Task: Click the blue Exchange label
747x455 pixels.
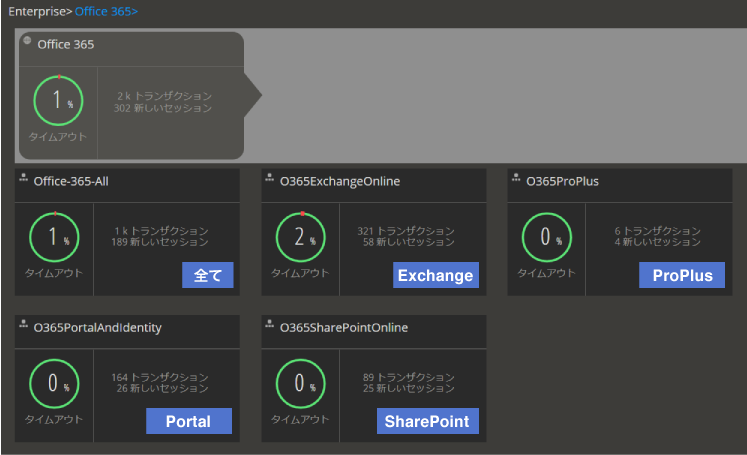Action: [x=434, y=275]
